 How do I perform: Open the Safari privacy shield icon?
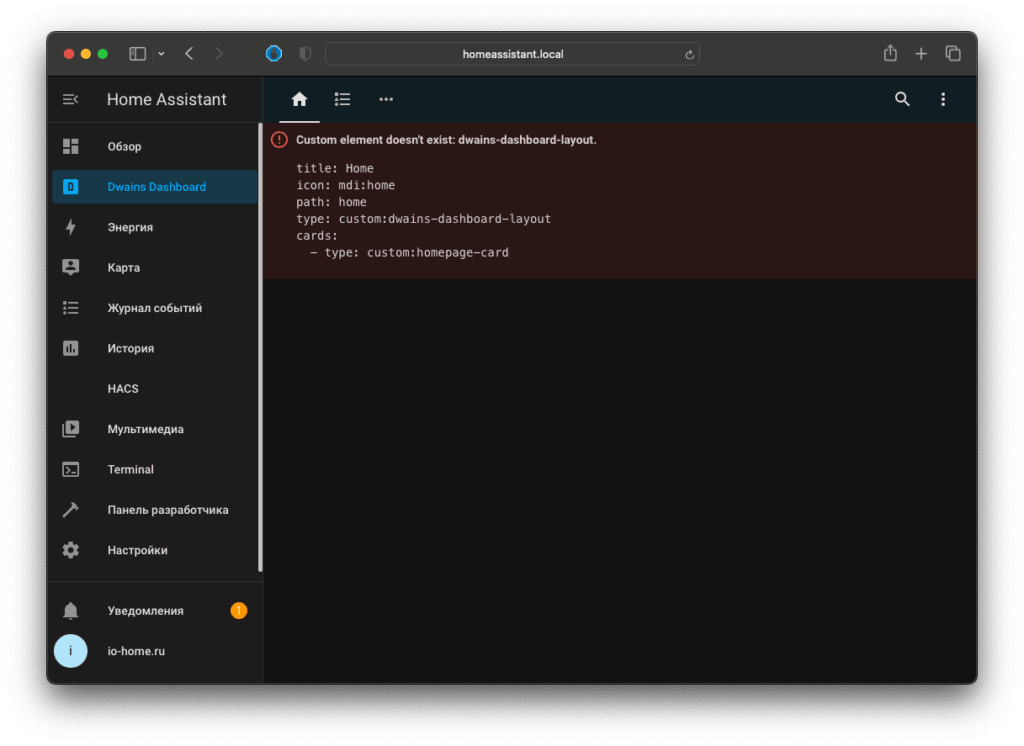pos(305,54)
